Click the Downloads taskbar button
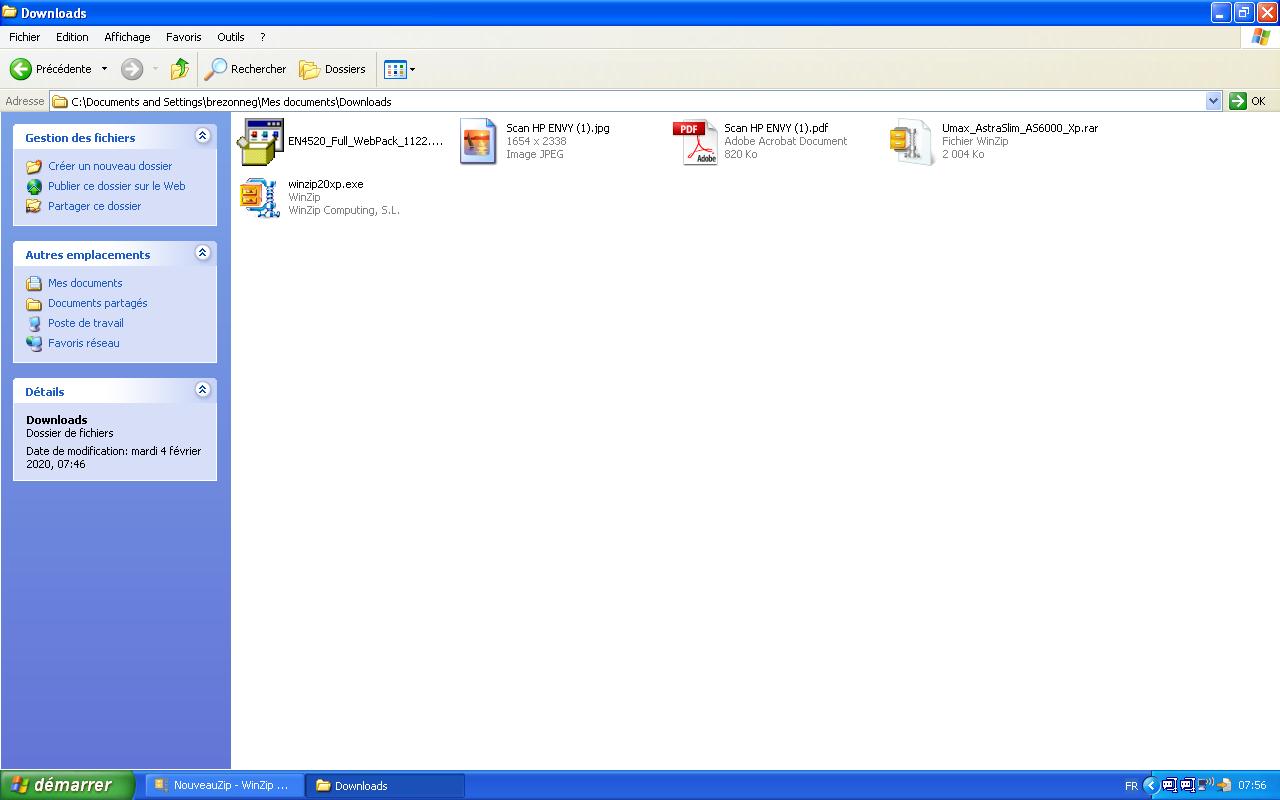This screenshot has width=1280, height=800. [x=386, y=785]
